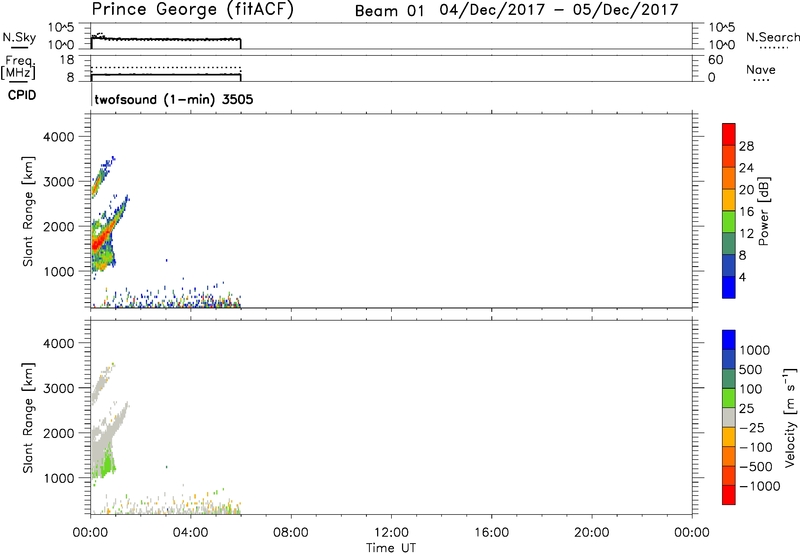
Task: Click the green positive-velocity patch in velocity panel
Action: (x=106, y=463)
